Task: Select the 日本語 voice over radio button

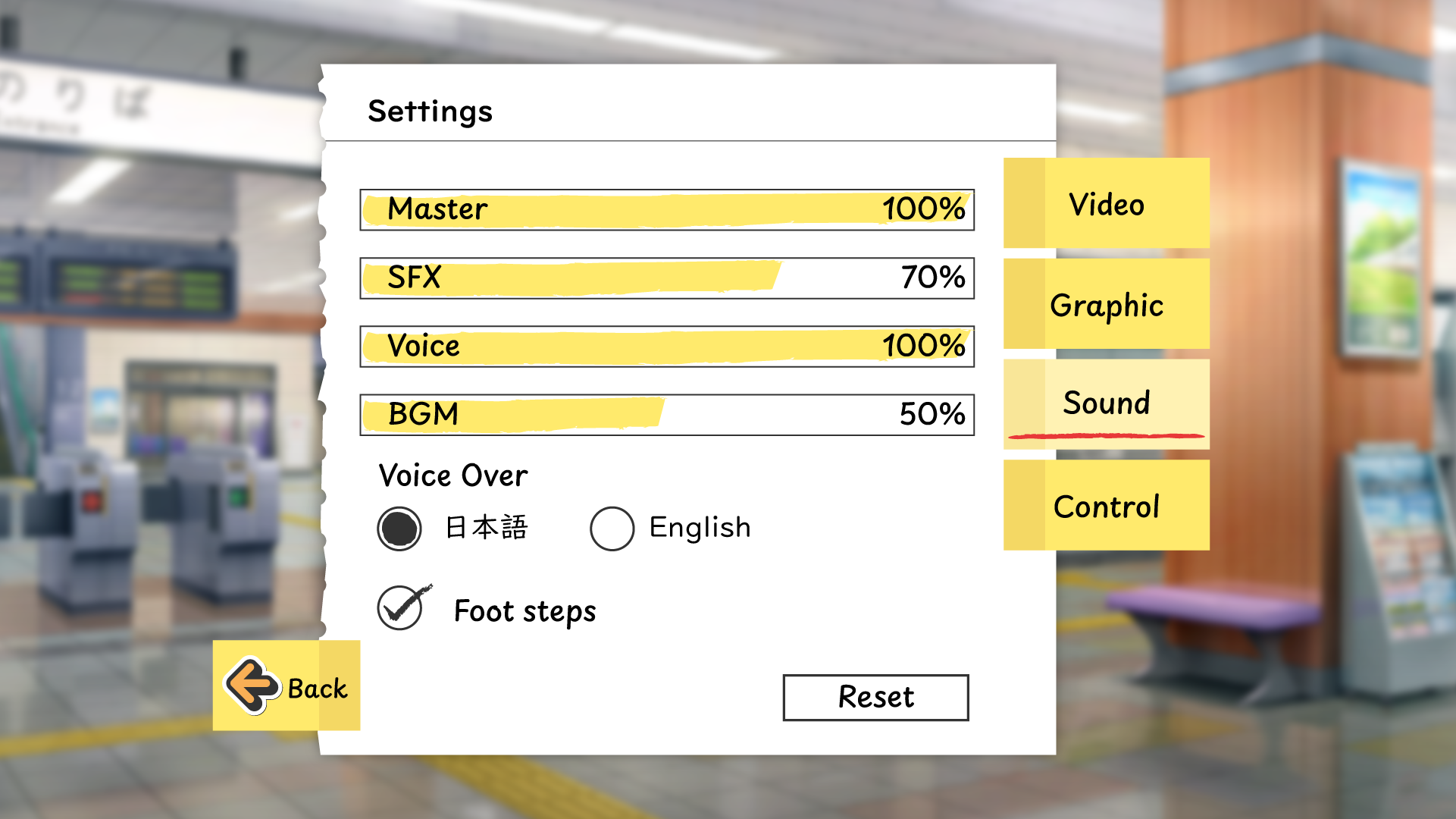Action: [399, 529]
